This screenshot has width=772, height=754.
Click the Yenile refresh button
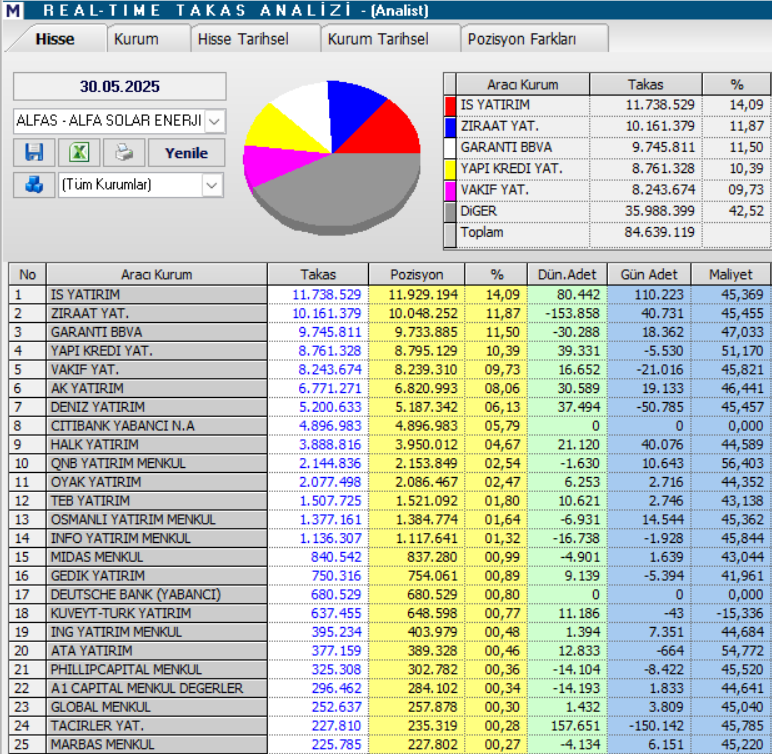186,153
